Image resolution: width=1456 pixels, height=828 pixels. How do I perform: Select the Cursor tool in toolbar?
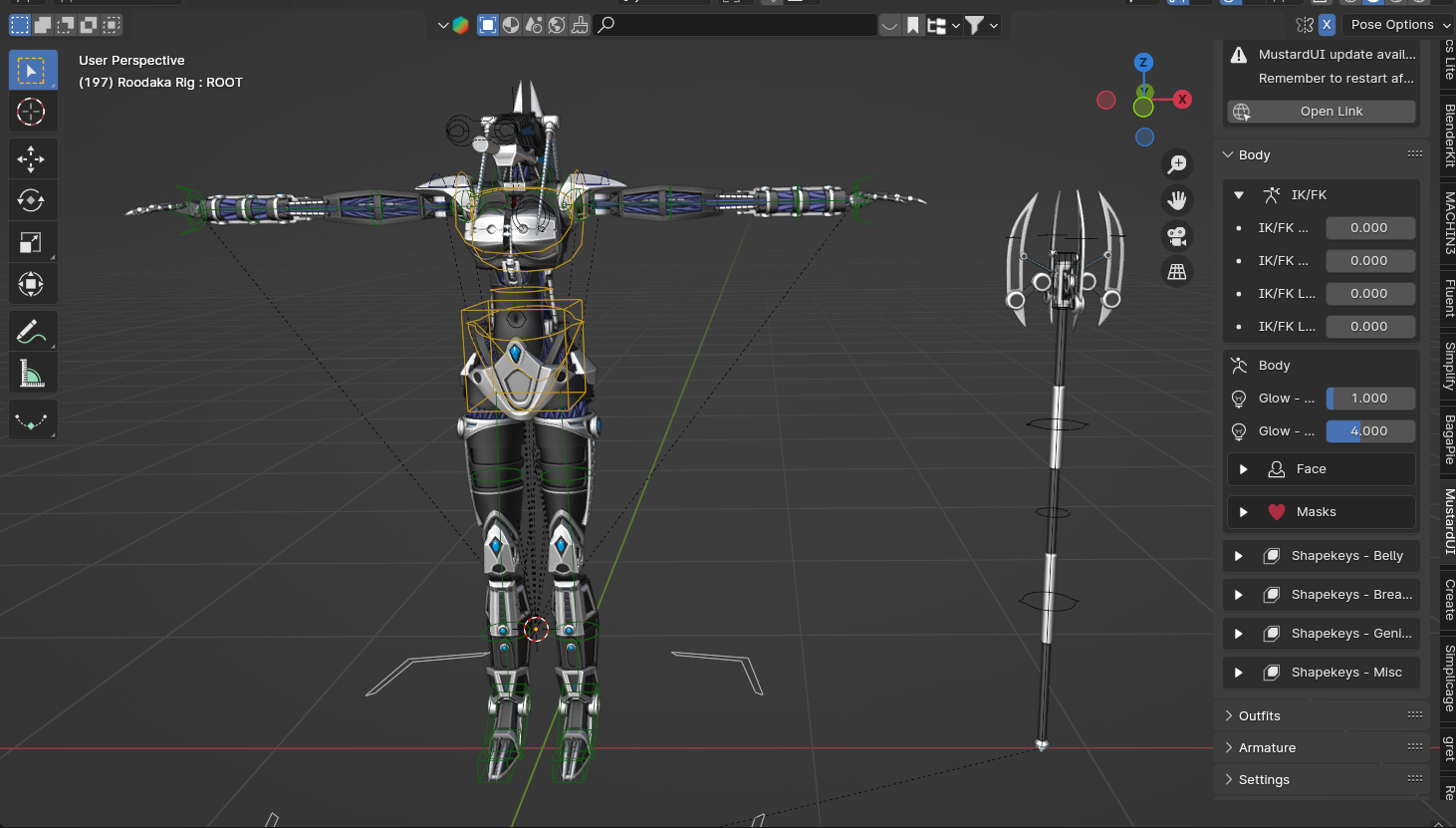[32, 112]
